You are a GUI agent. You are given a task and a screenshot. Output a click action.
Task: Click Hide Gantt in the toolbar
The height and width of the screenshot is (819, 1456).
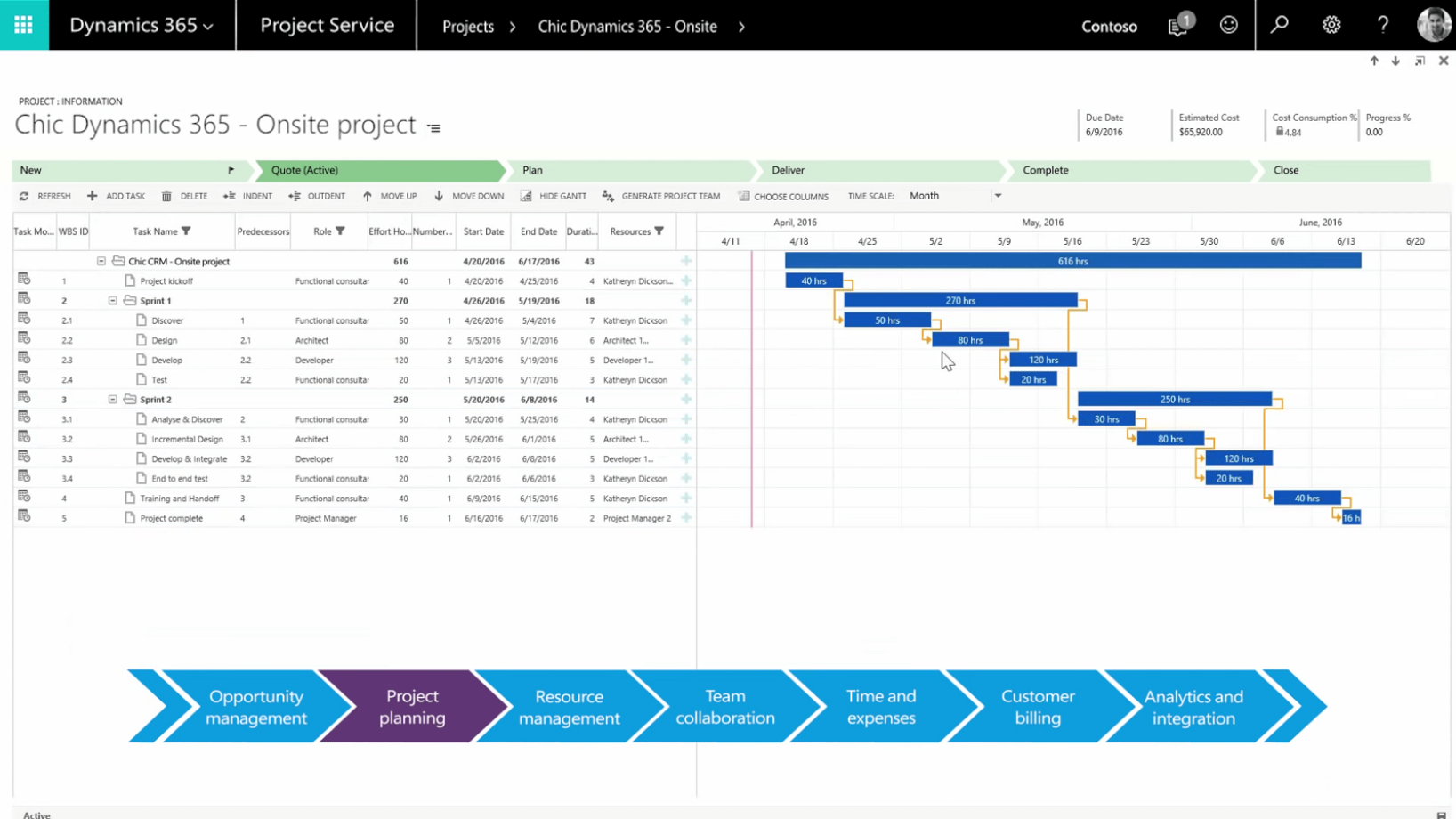(554, 196)
